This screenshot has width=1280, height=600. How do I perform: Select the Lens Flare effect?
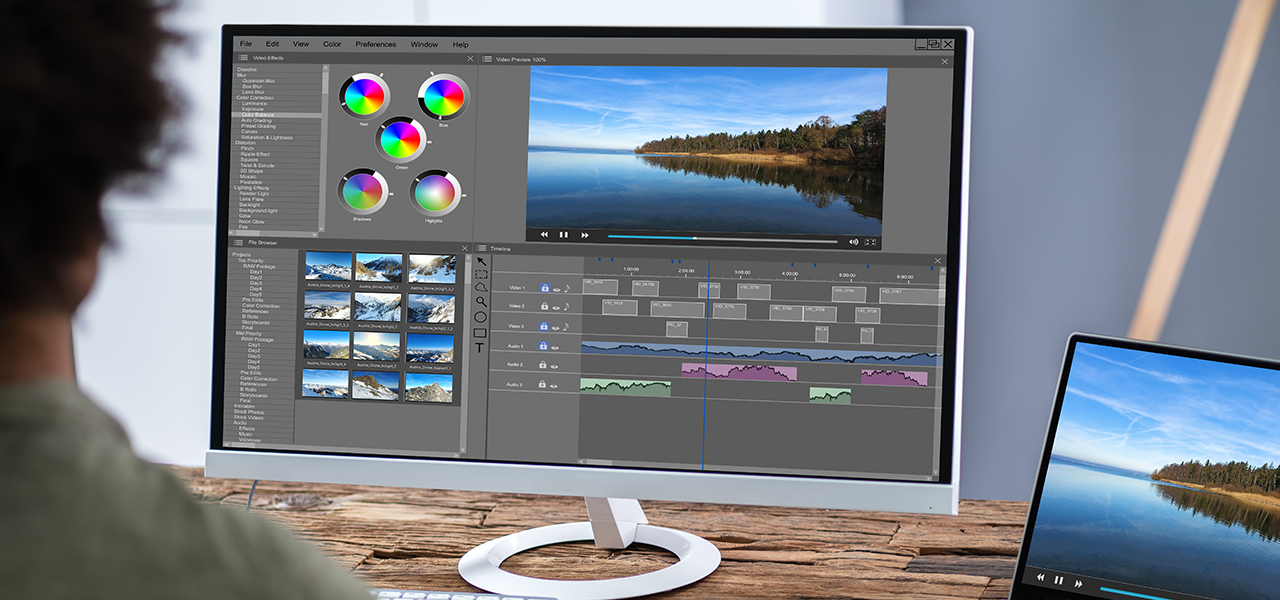252,199
